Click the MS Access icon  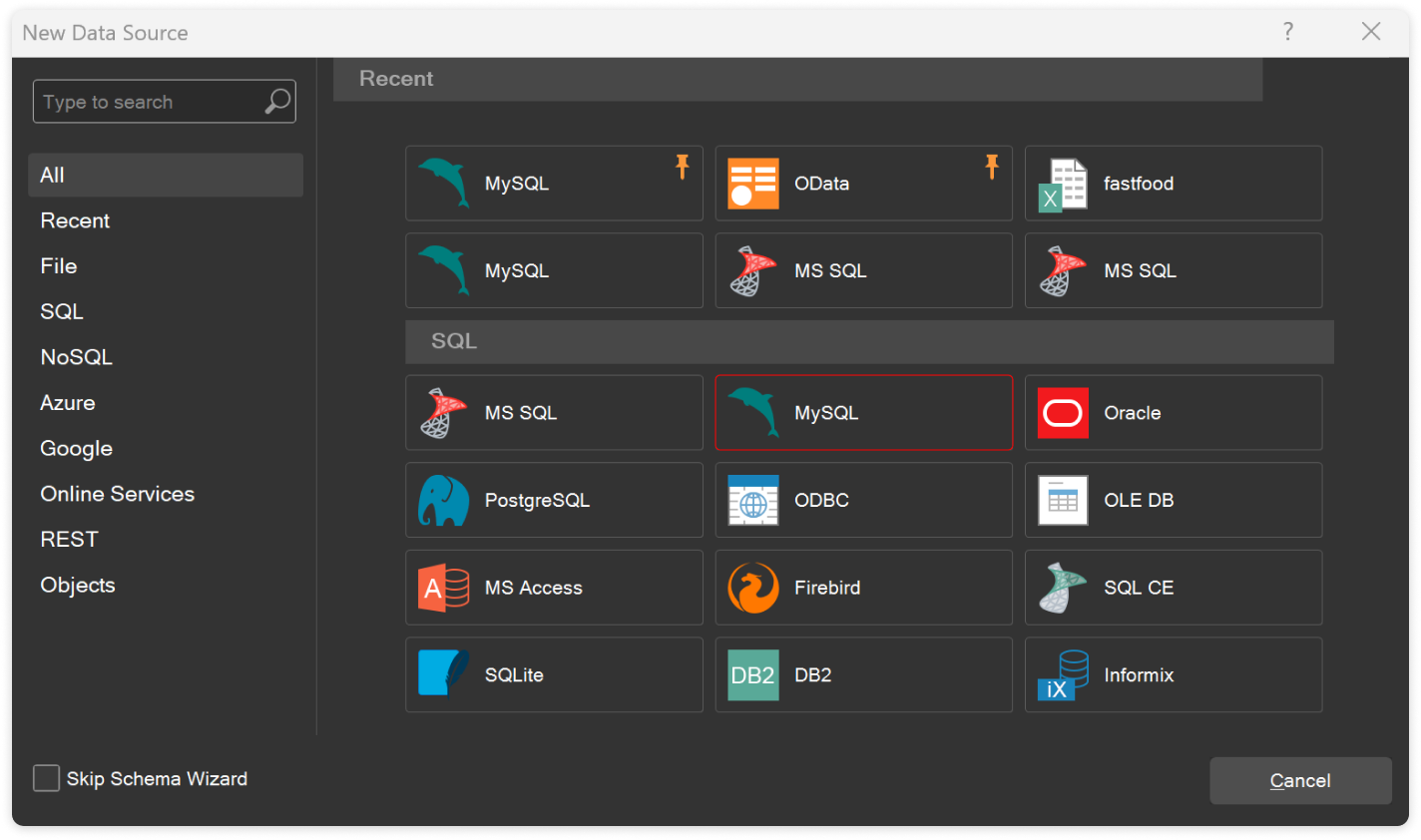click(x=444, y=588)
